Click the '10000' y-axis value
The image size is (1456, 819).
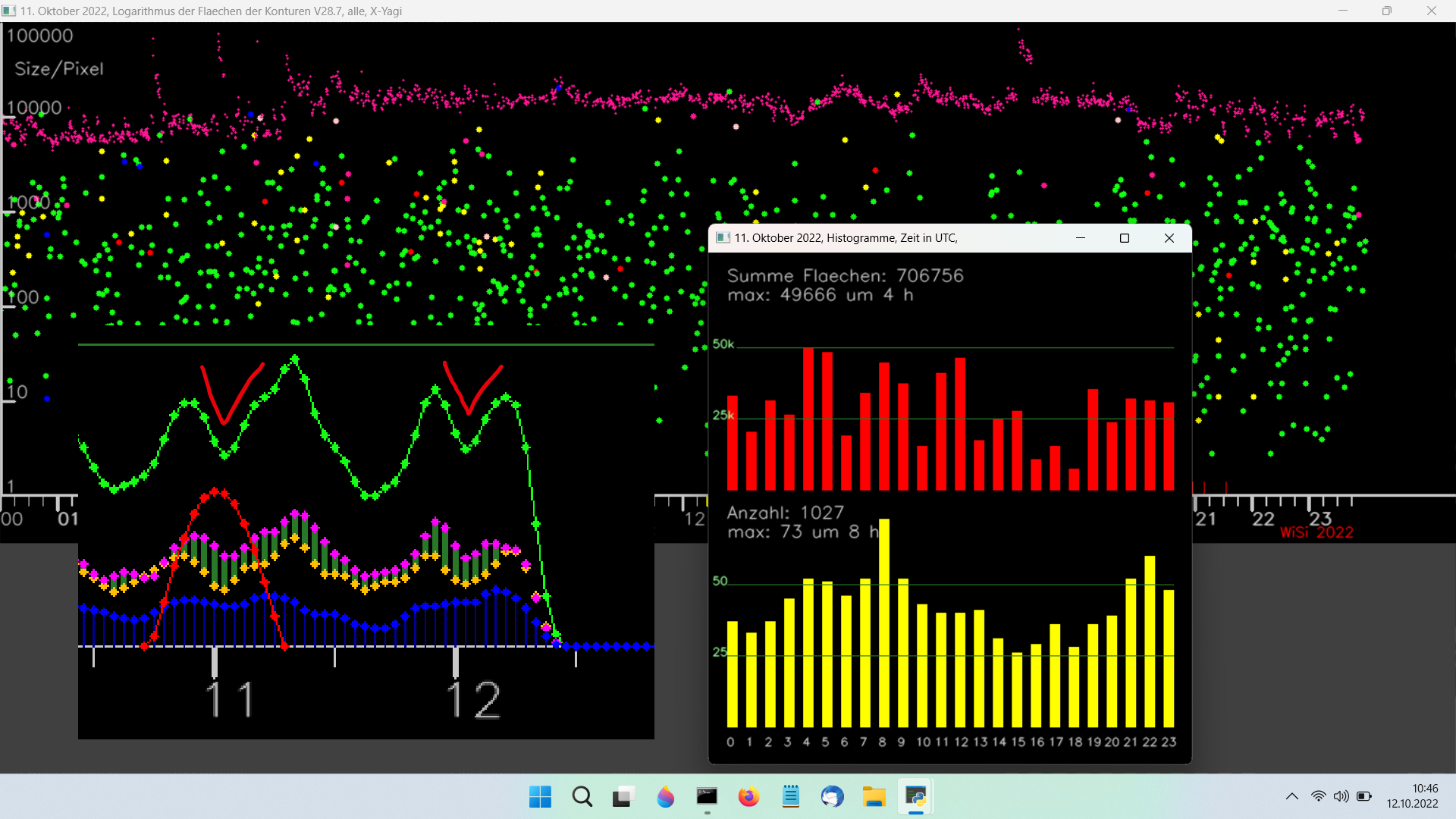coord(34,108)
